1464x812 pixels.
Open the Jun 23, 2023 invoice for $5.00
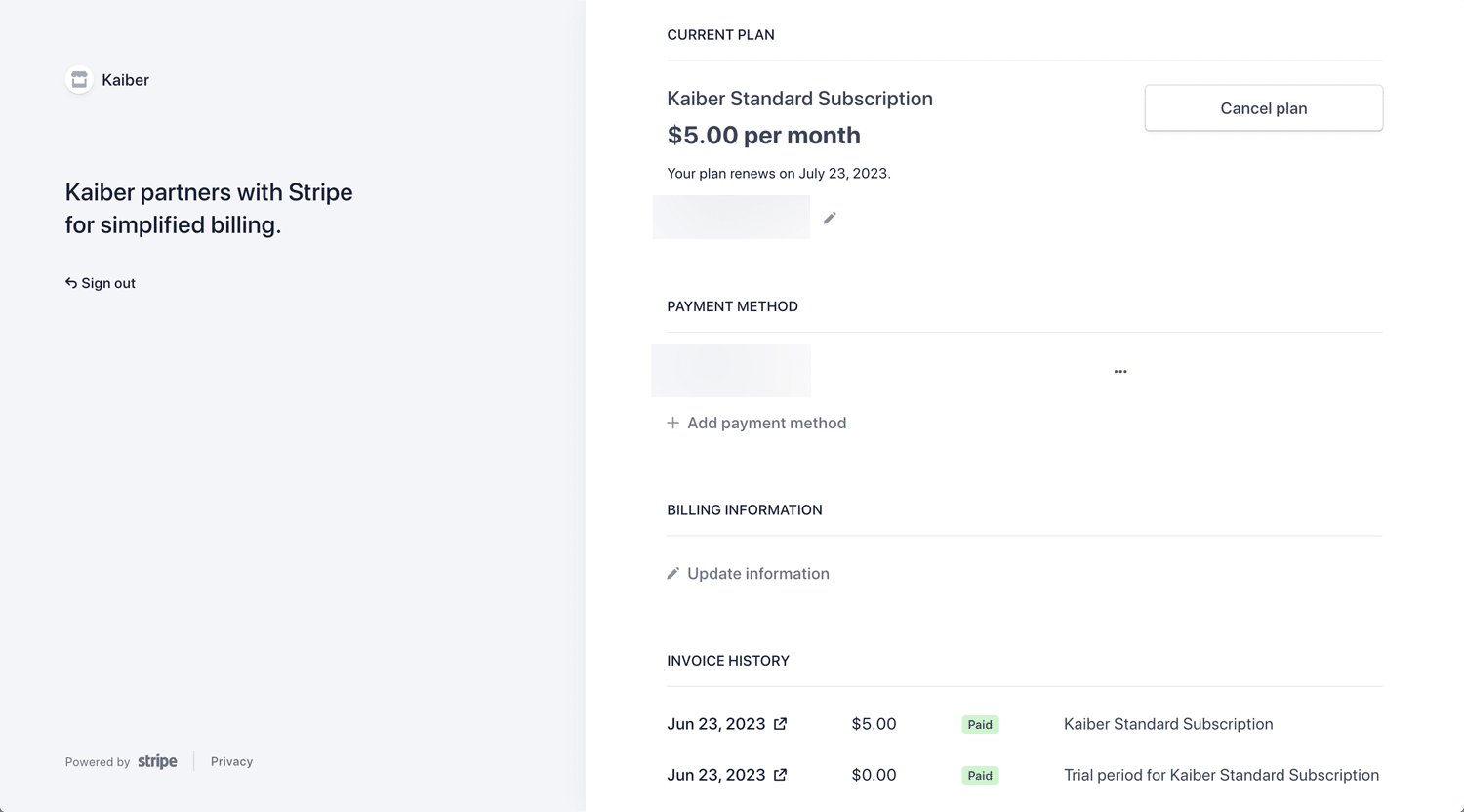pos(727,724)
